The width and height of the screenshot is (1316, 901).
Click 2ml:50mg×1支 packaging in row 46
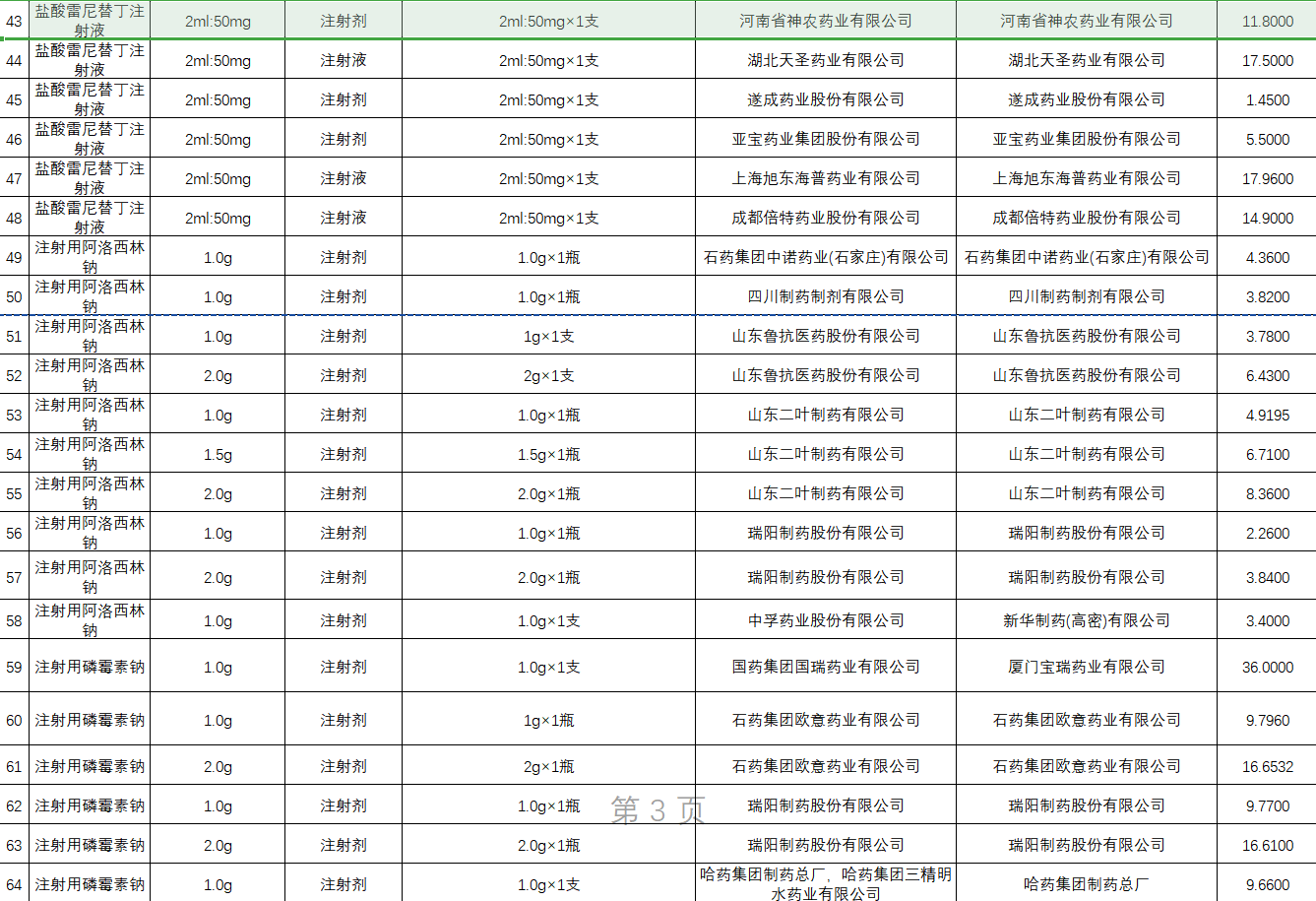[549, 139]
